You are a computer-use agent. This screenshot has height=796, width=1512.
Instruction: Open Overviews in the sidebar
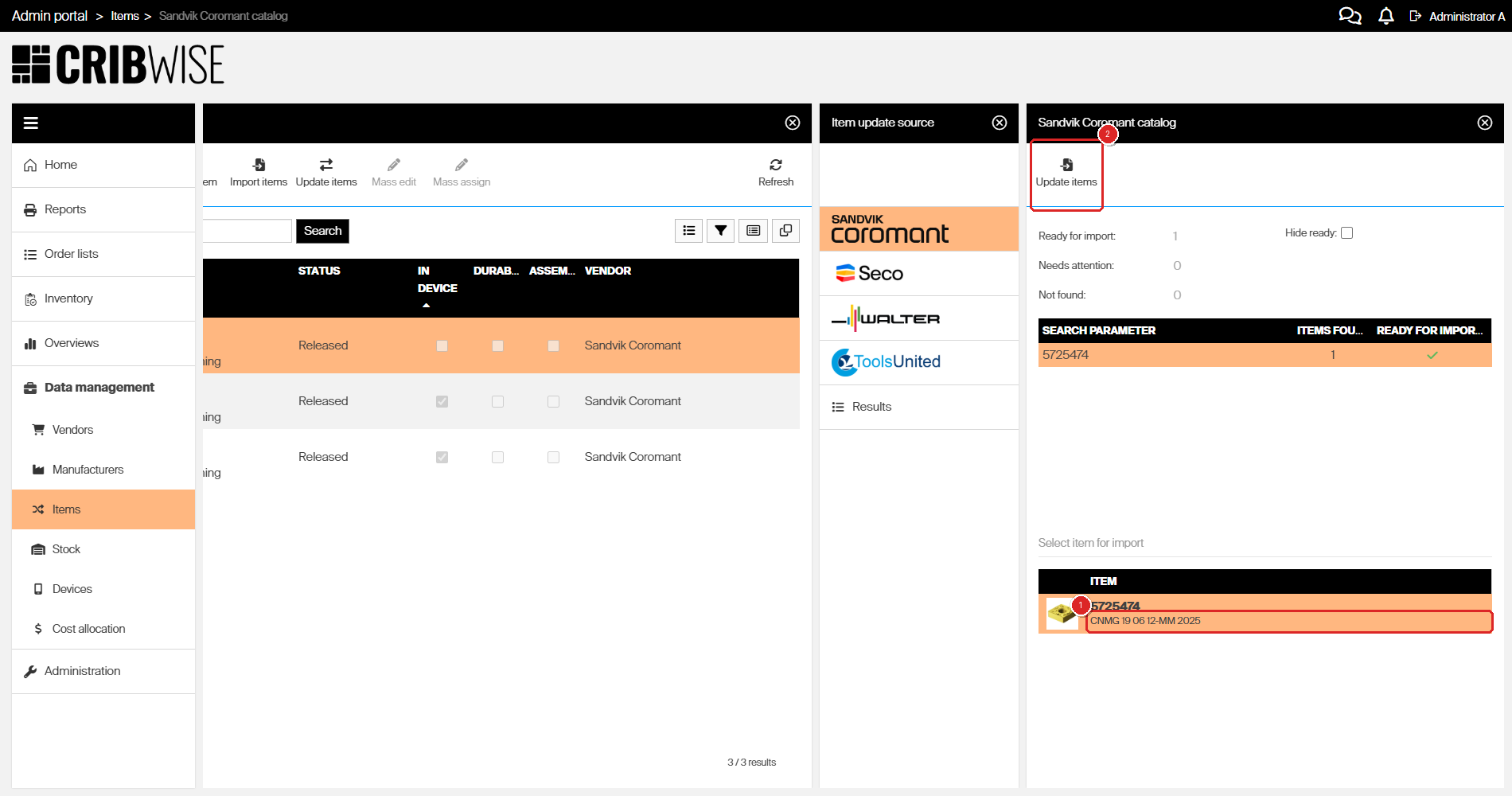103,343
